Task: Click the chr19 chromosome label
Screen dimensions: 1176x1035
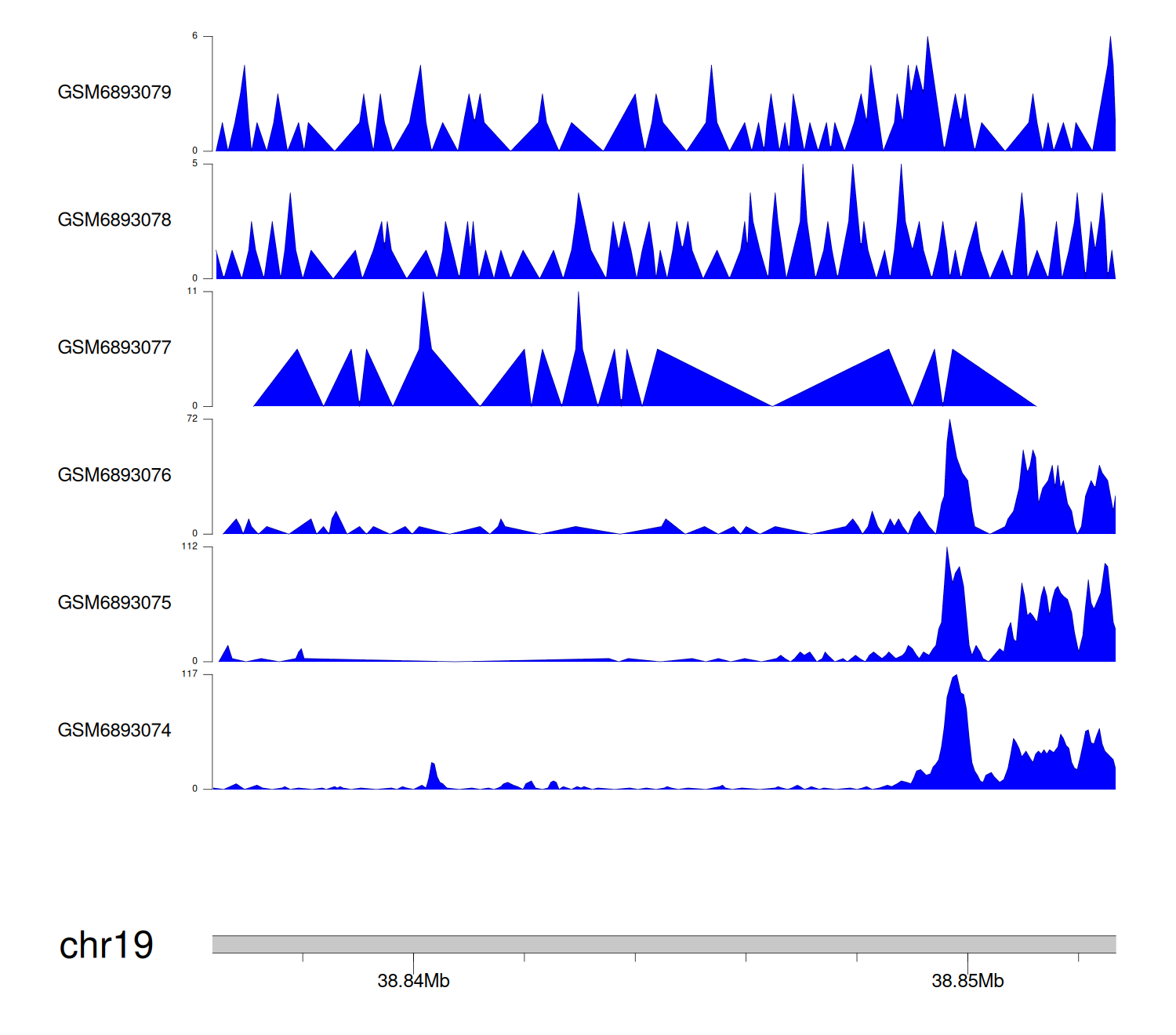Action: [x=106, y=946]
